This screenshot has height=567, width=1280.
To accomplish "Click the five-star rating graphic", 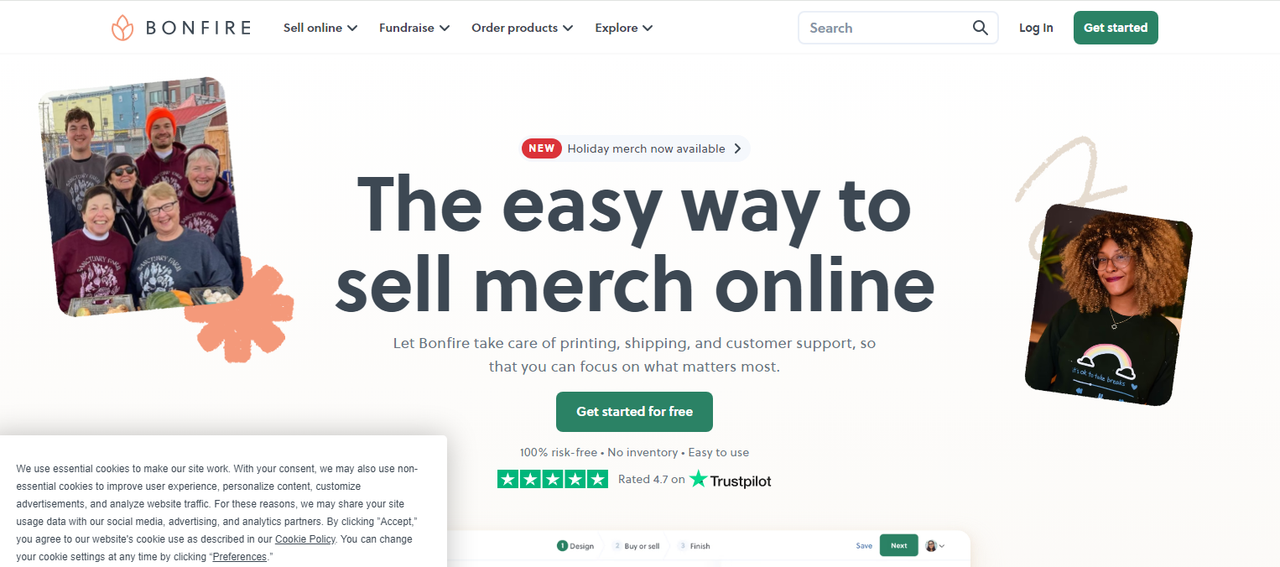I will (x=552, y=480).
